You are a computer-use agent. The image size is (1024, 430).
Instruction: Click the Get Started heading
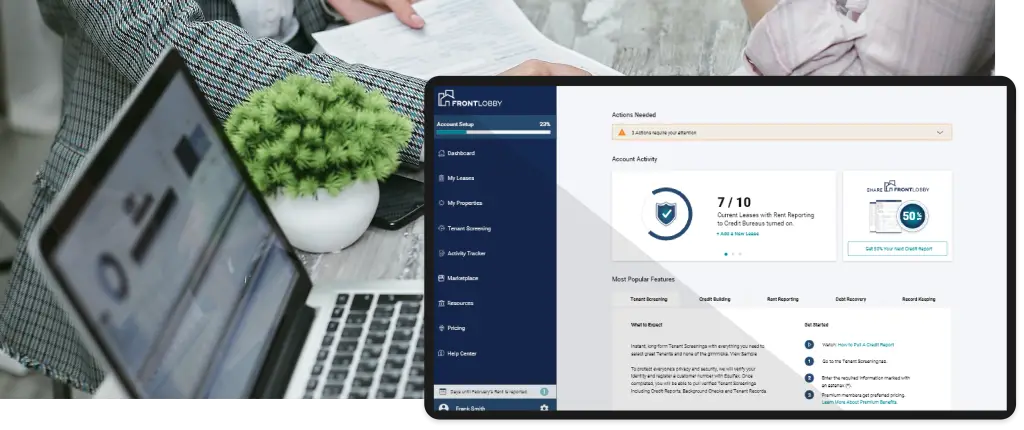(x=816, y=325)
